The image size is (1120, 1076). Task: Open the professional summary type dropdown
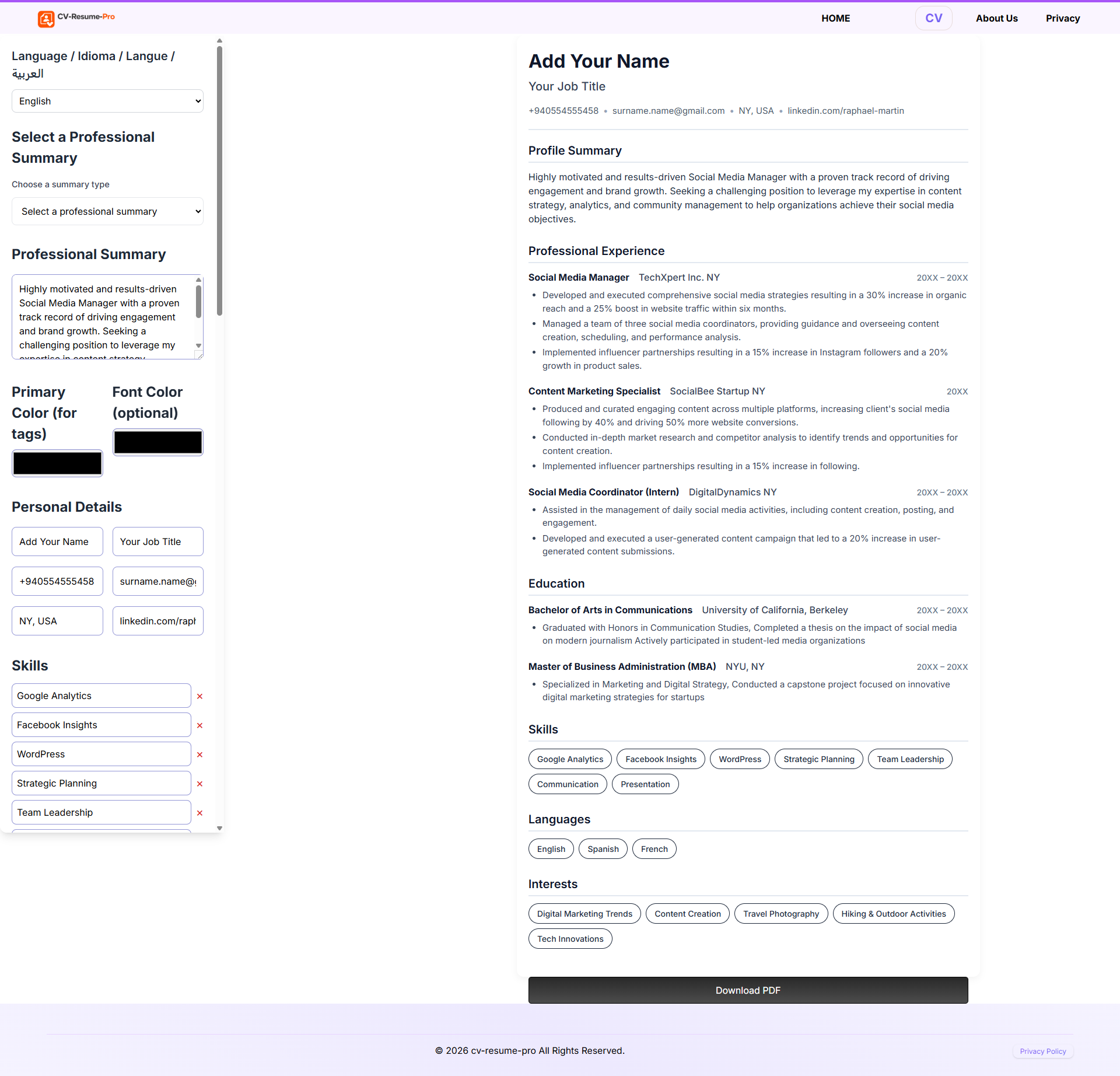click(x=107, y=211)
